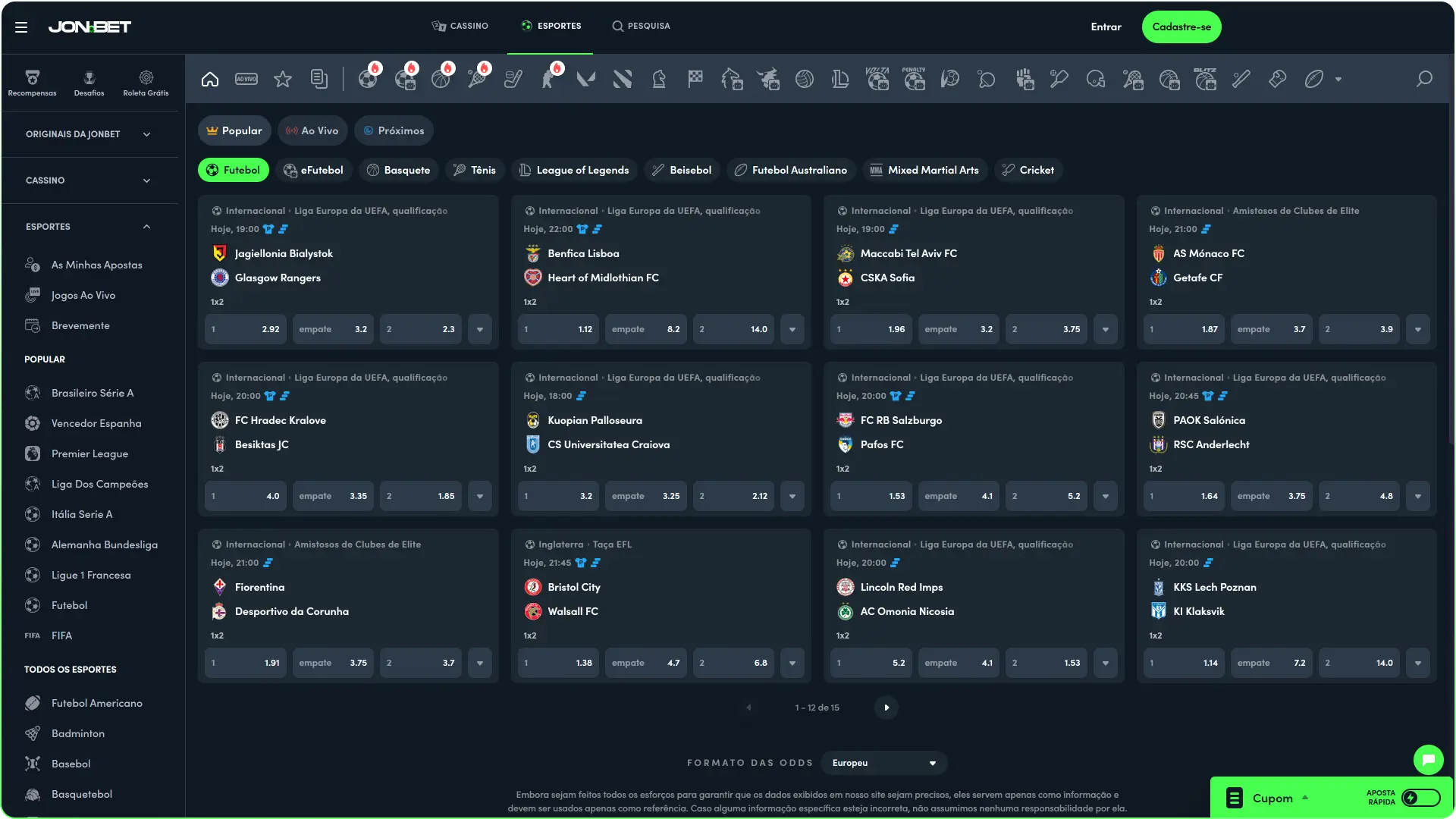Select the basketball sport icon
The image size is (1456, 819).
pyautogui.click(x=441, y=79)
